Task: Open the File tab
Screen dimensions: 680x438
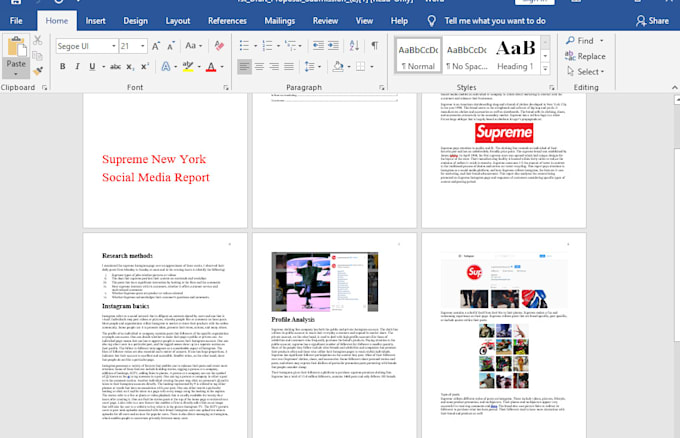Action: click(x=16, y=21)
